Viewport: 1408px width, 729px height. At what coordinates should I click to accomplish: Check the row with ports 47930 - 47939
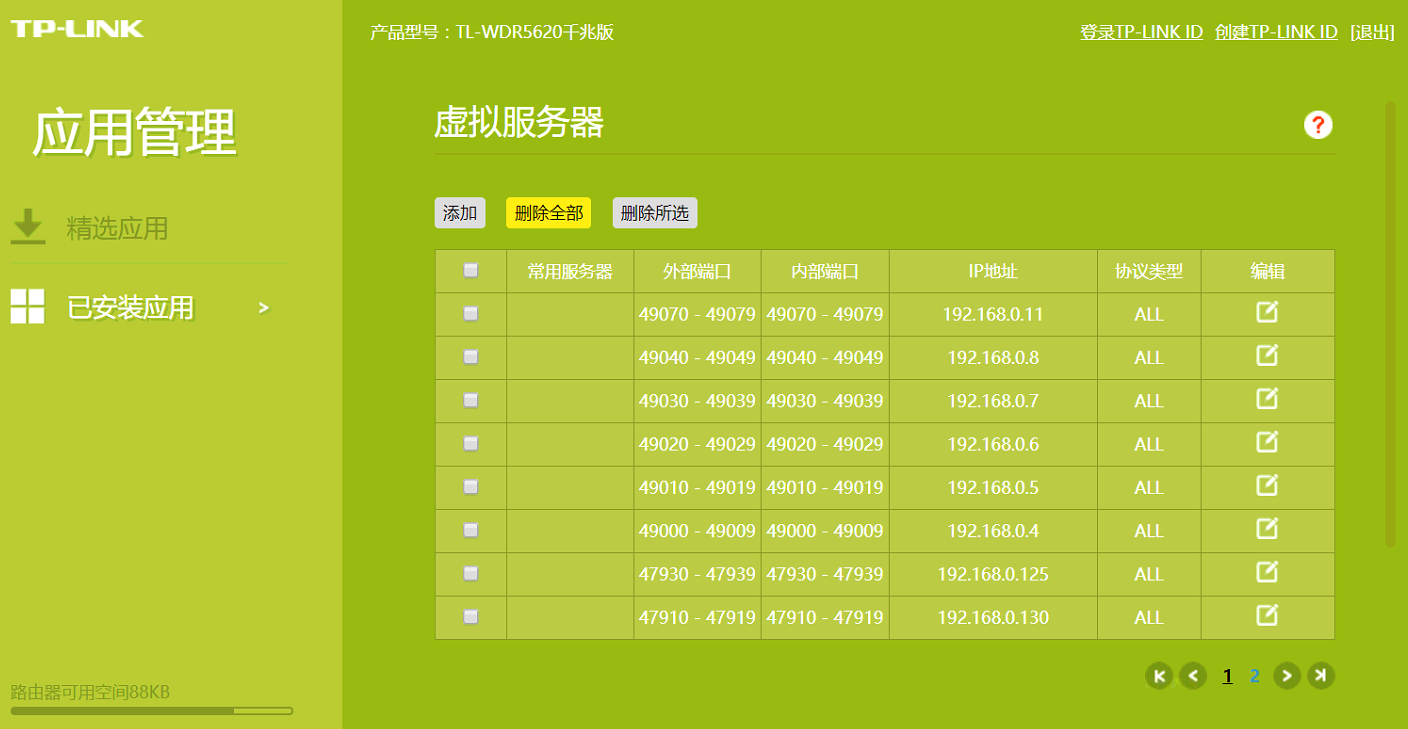click(x=471, y=574)
